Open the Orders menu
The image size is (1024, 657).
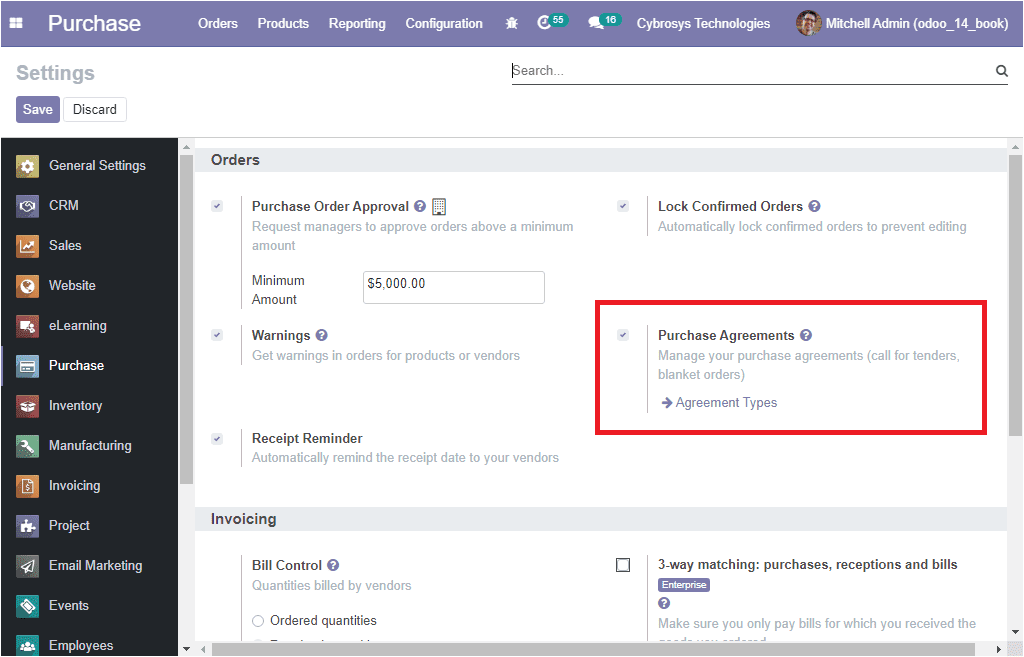point(218,24)
